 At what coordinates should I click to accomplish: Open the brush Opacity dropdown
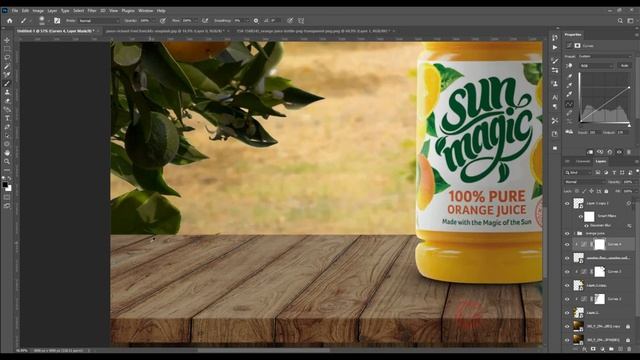(147, 20)
